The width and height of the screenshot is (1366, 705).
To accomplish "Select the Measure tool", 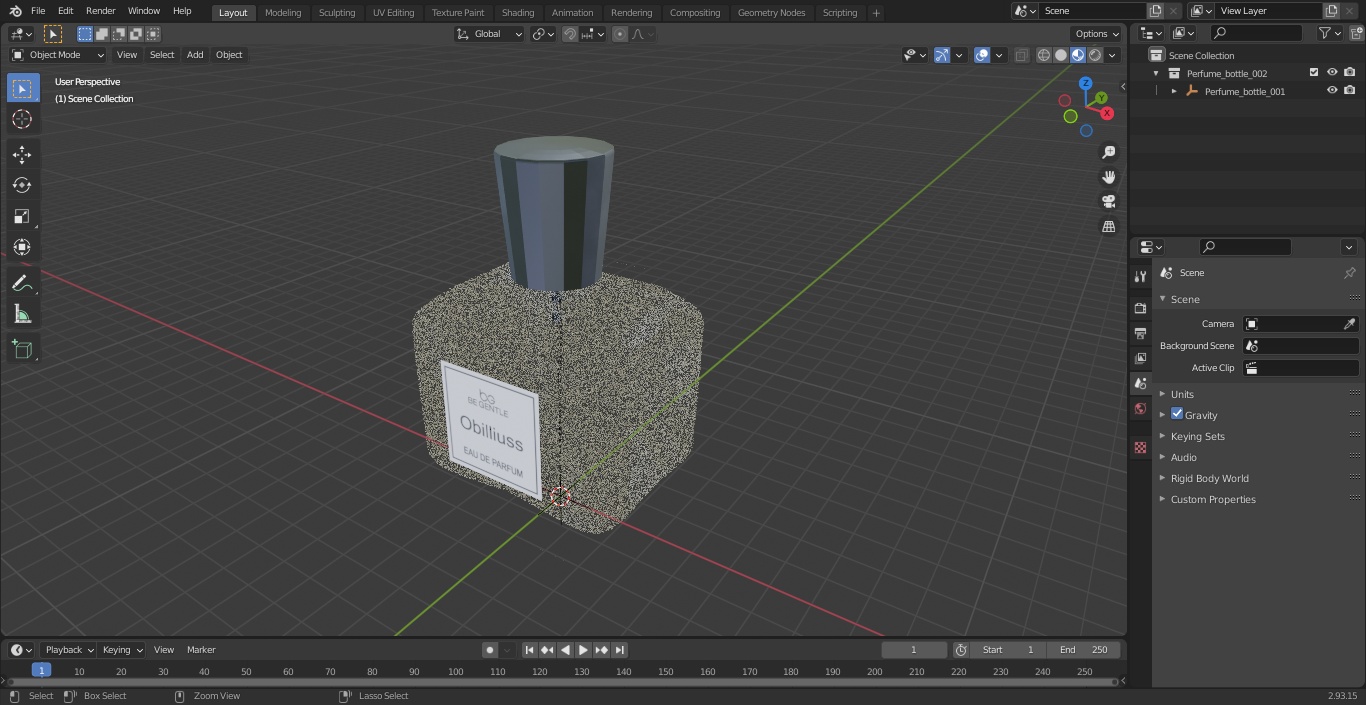I will click(x=22, y=314).
